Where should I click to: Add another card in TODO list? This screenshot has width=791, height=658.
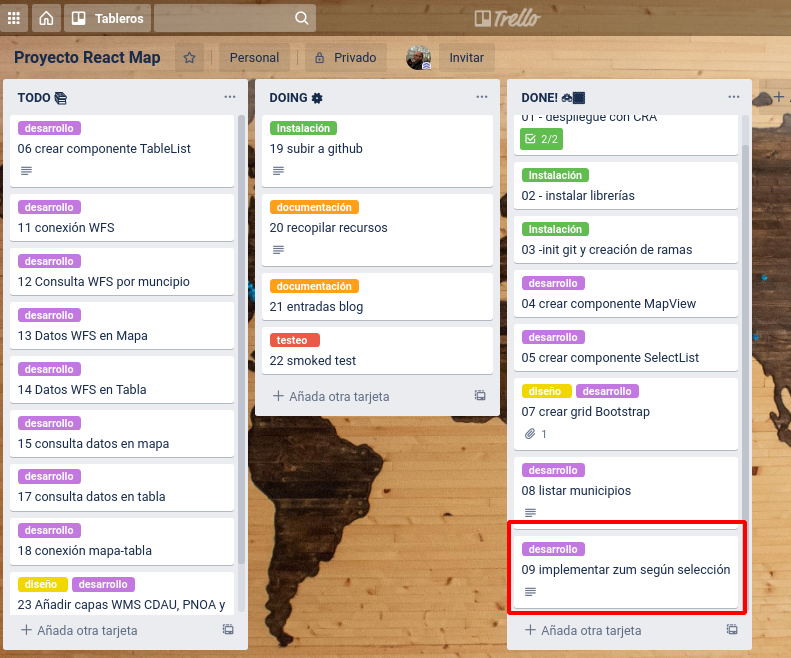coord(79,630)
